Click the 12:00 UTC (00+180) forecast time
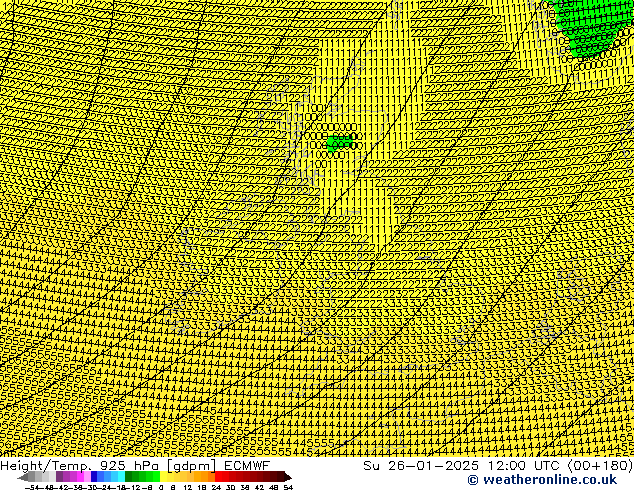634x490 pixels. [558, 465]
